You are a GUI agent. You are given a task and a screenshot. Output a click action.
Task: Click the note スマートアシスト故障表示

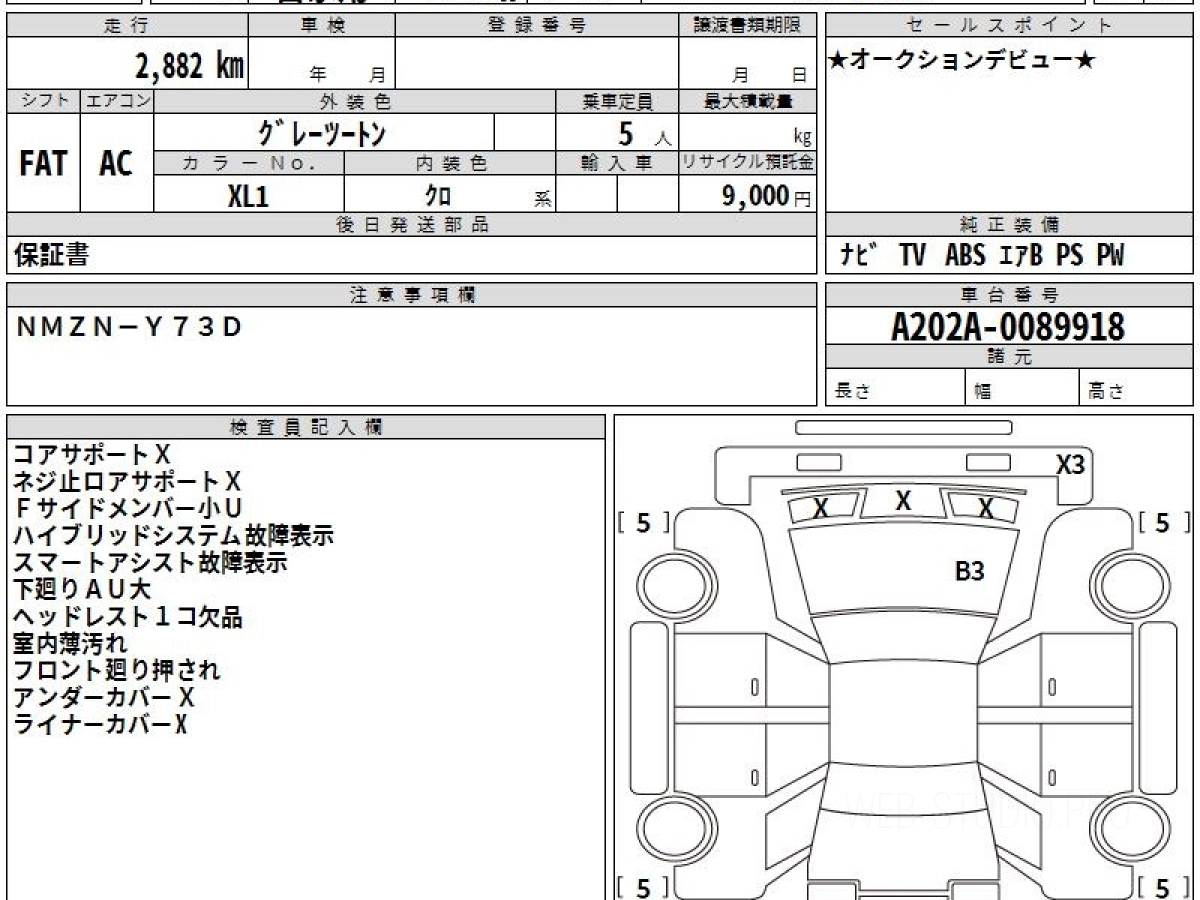(150, 563)
